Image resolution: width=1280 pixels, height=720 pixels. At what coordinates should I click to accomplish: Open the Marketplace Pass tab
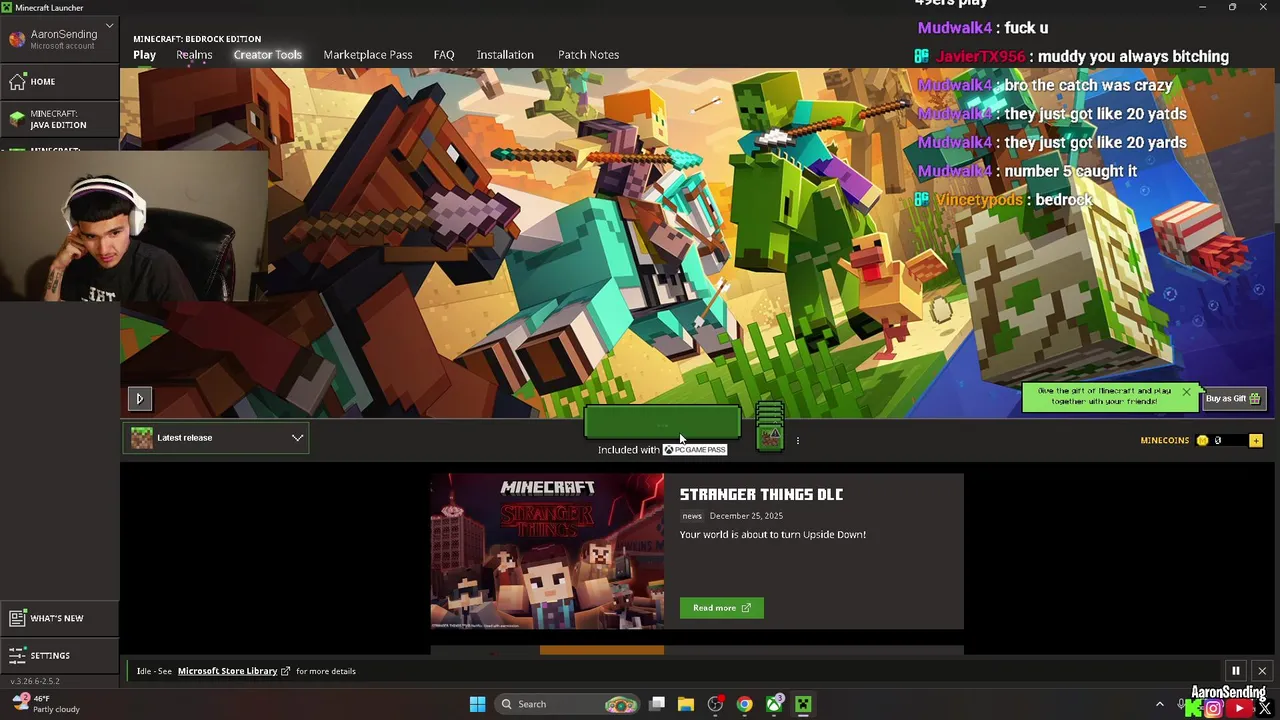click(x=367, y=55)
